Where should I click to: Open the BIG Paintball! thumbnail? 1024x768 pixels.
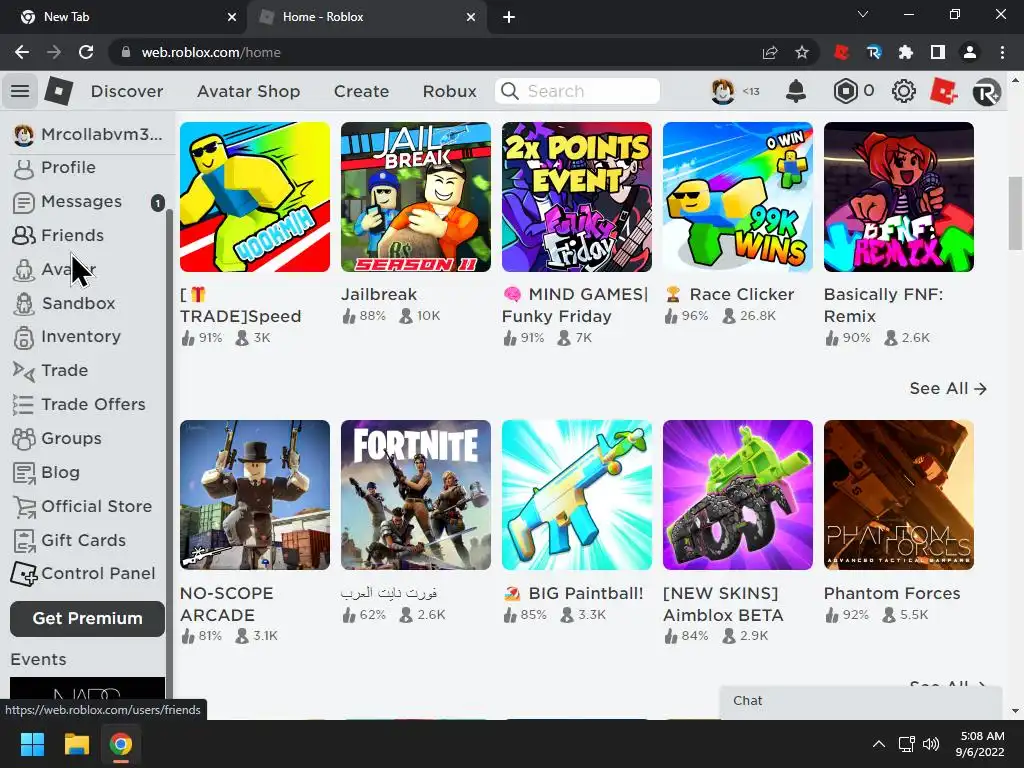[577, 495]
